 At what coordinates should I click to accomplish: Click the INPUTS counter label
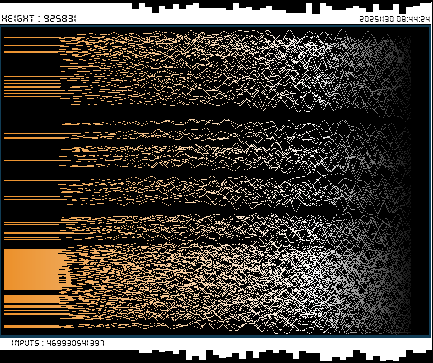pyautogui.click(x=58, y=343)
